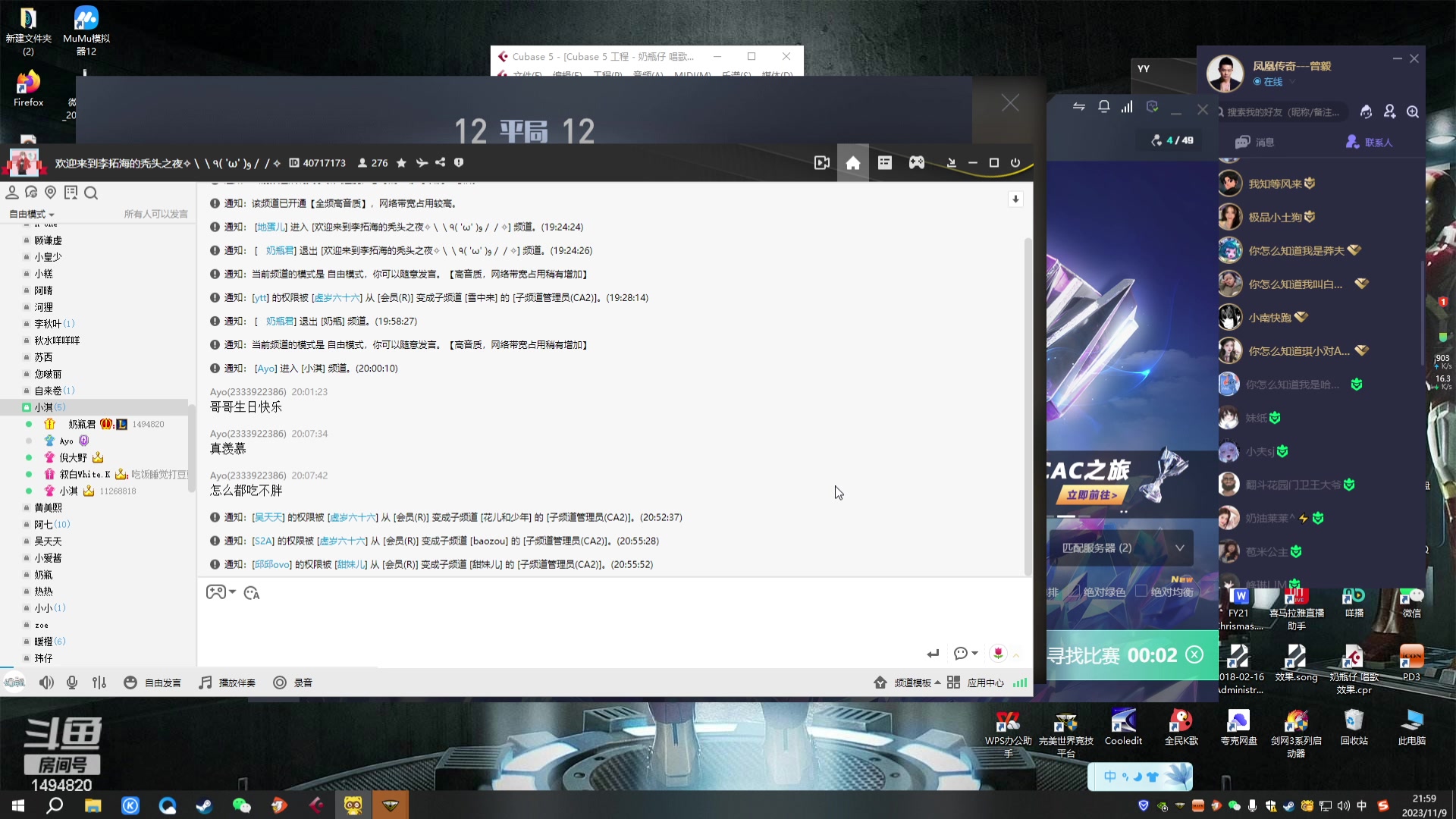Image resolution: width=1456 pixels, height=819 pixels.
Task: Open WeChat from the Windows taskbar
Action: [x=241, y=805]
